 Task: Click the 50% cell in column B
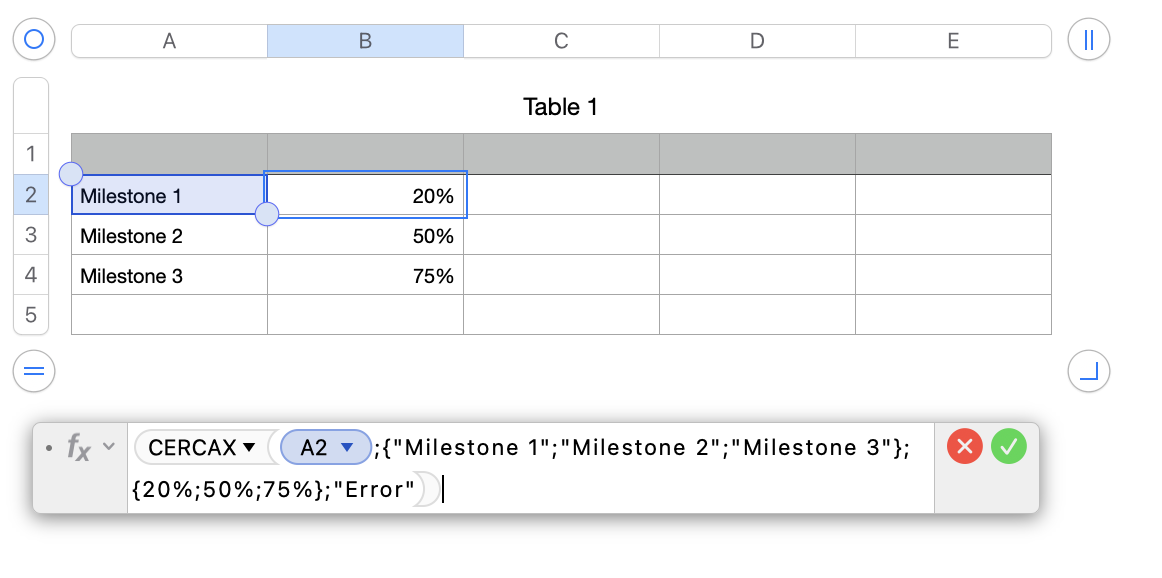click(x=365, y=236)
